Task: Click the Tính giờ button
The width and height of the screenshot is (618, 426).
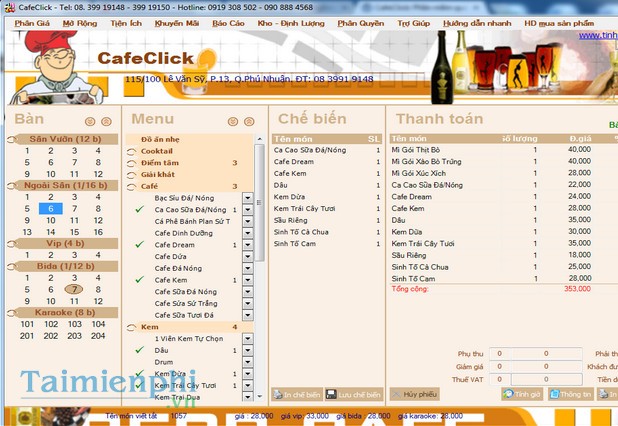Action: pyautogui.click(x=522, y=394)
